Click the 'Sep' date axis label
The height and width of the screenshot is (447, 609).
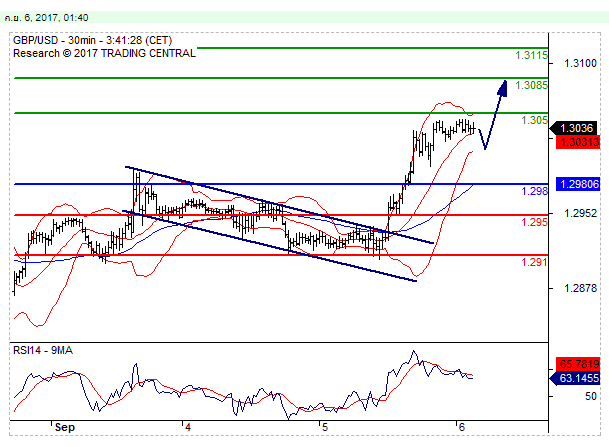pos(64,427)
